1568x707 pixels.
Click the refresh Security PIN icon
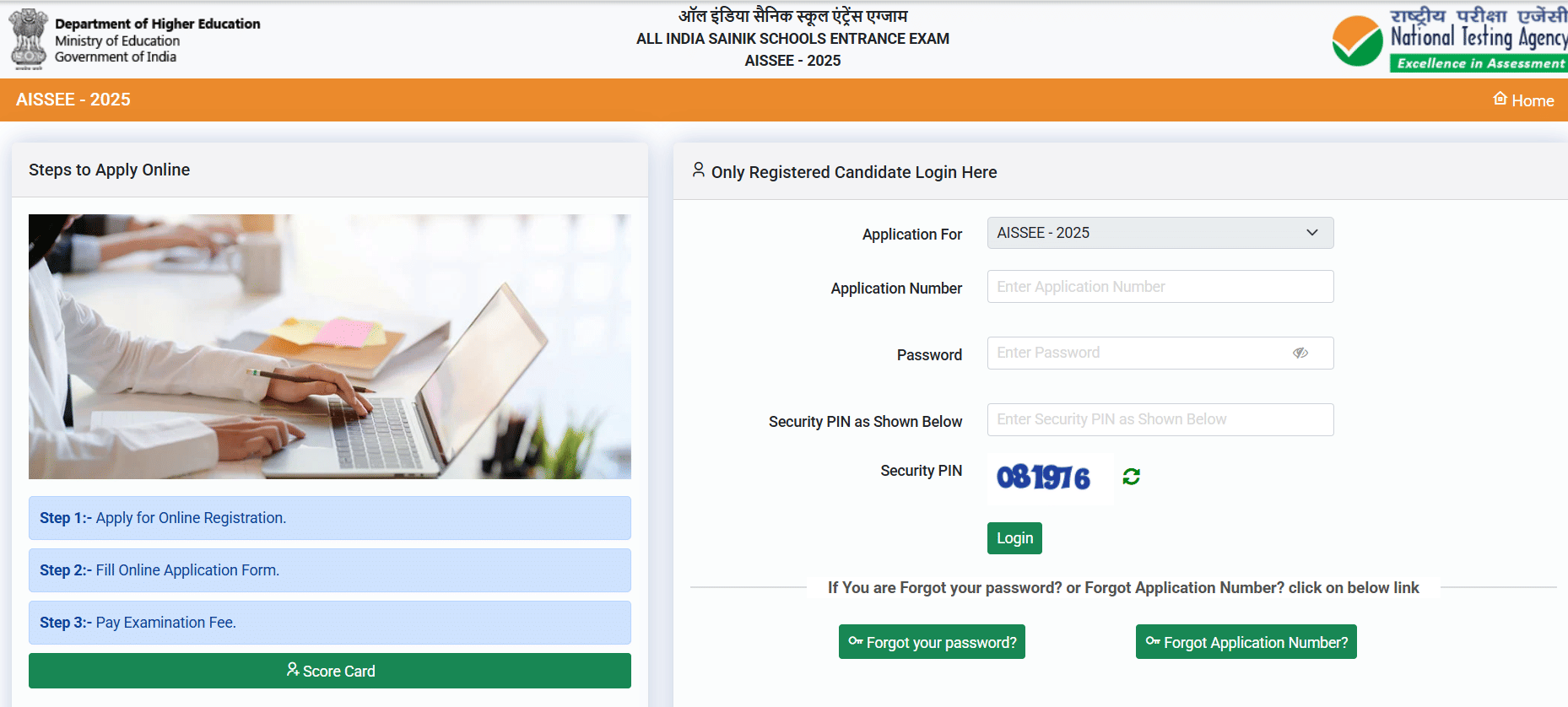point(1131,477)
